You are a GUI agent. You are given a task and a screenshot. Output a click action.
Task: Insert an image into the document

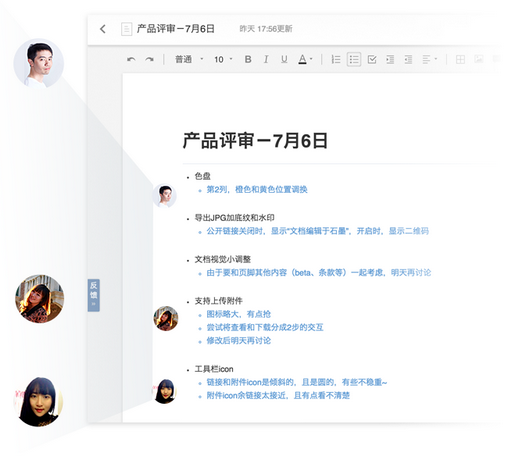pyautogui.click(x=479, y=59)
